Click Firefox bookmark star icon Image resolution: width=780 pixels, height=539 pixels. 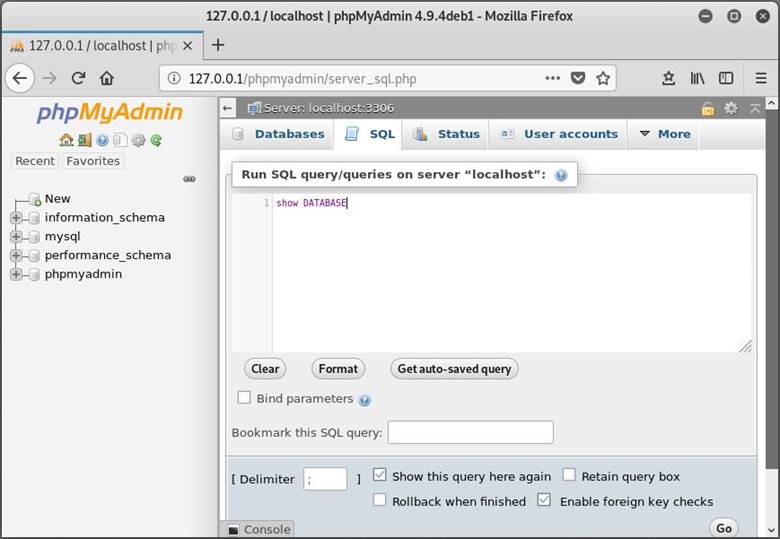click(x=603, y=78)
